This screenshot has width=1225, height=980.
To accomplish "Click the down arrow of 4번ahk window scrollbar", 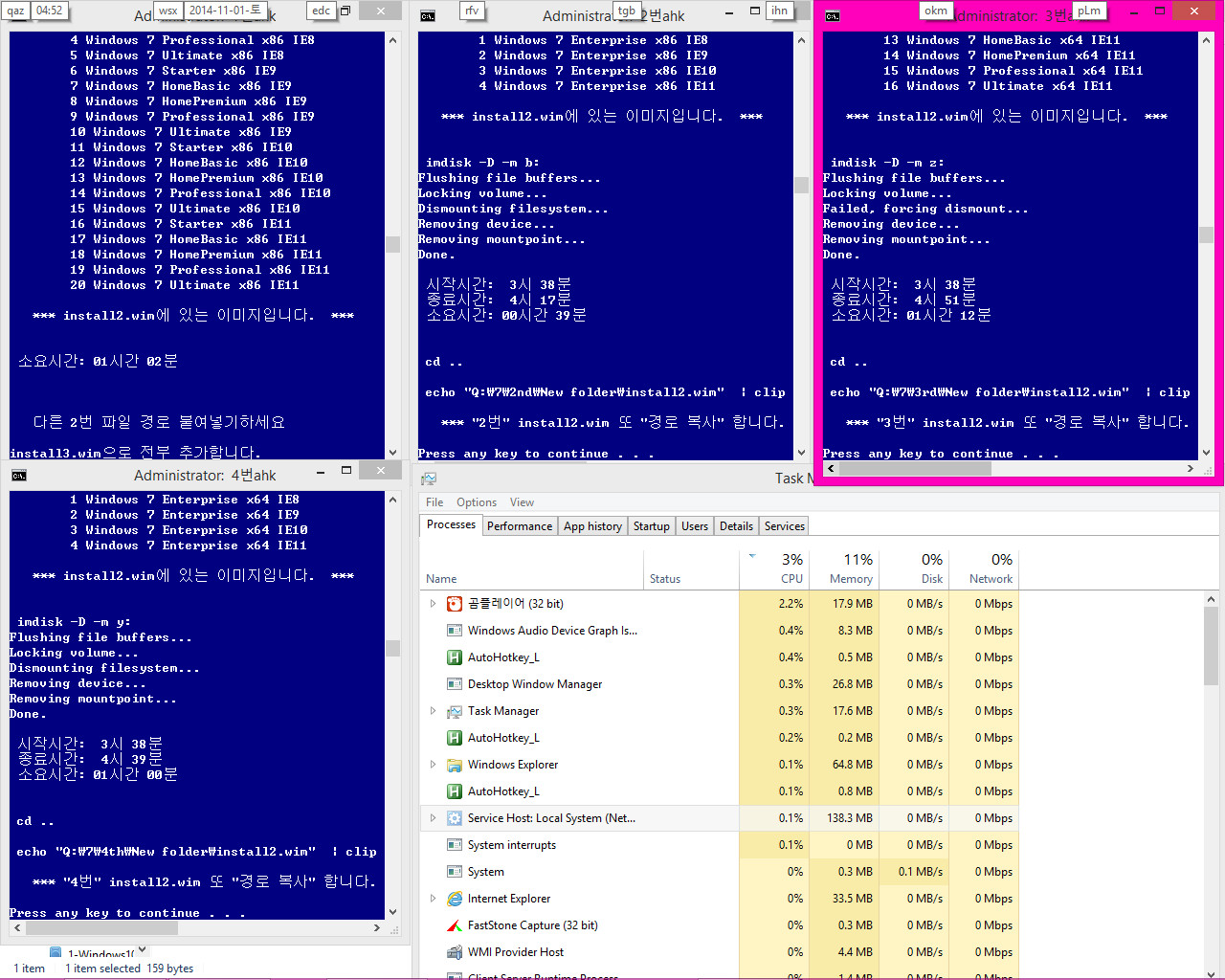I will point(392,912).
